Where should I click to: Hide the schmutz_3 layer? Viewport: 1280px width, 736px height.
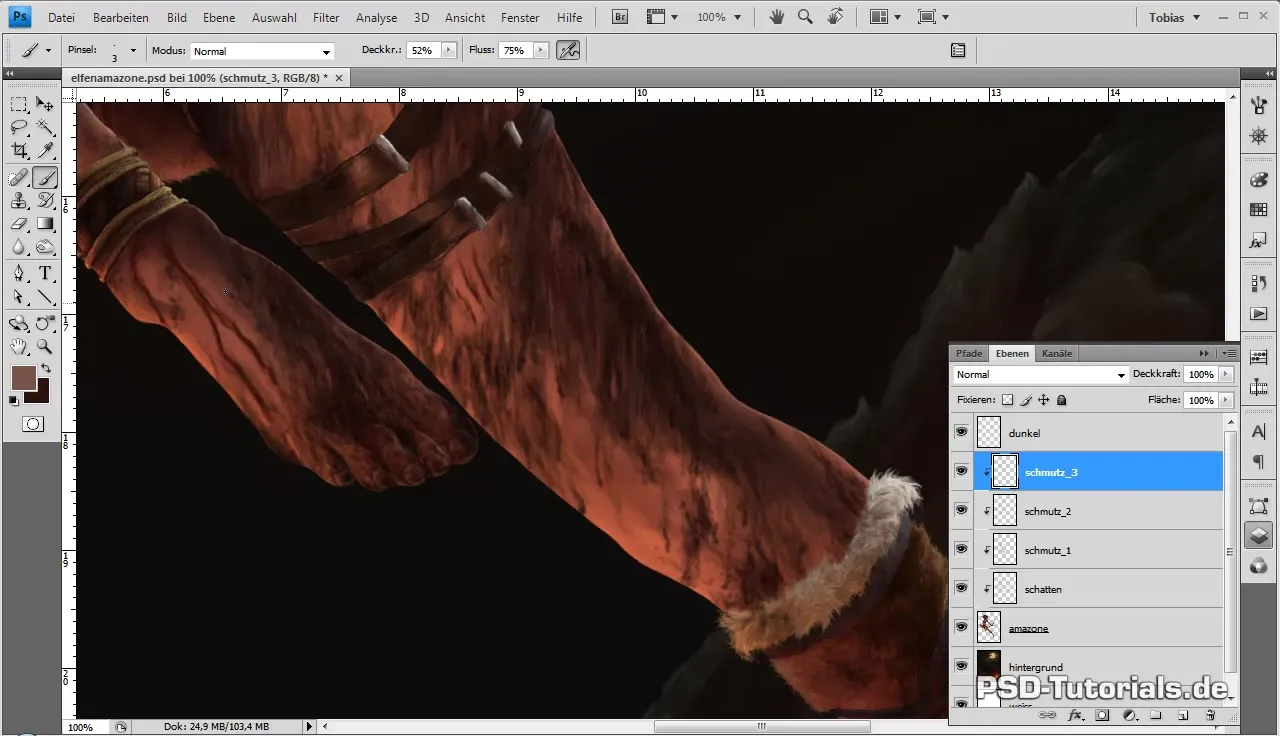[961, 471]
